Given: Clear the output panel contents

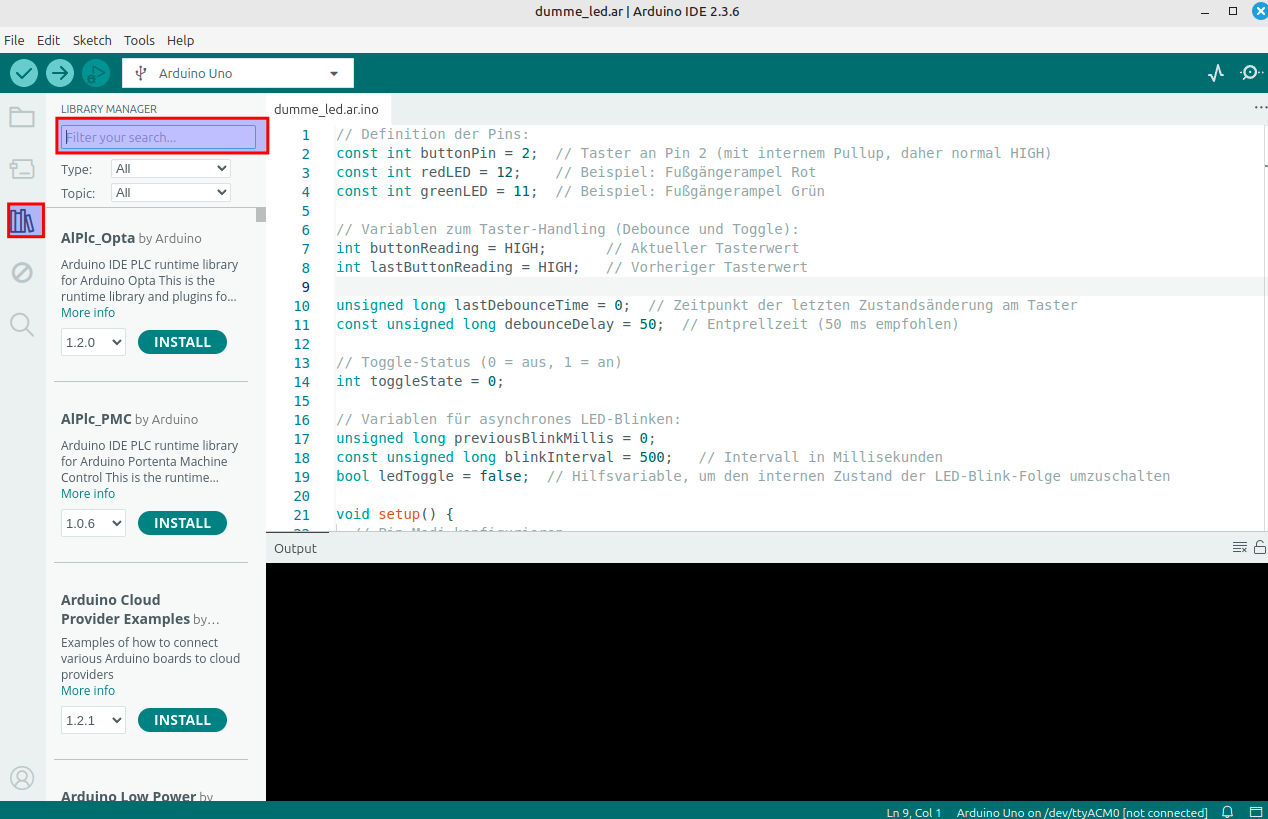Looking at the screenshot, I should pos(1240,548).
